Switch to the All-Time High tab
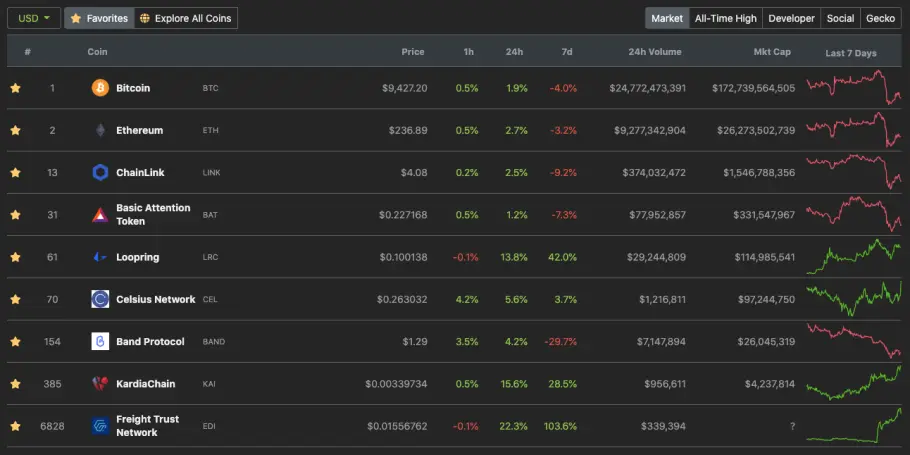The image size is (910, 455). (x=725, y=18)
